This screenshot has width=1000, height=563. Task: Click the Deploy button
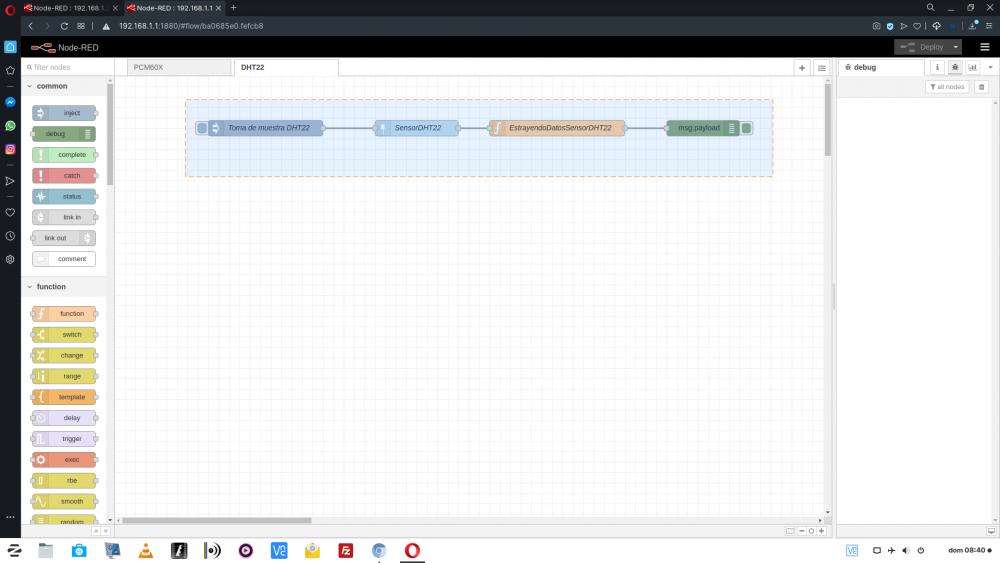[922, 47]
